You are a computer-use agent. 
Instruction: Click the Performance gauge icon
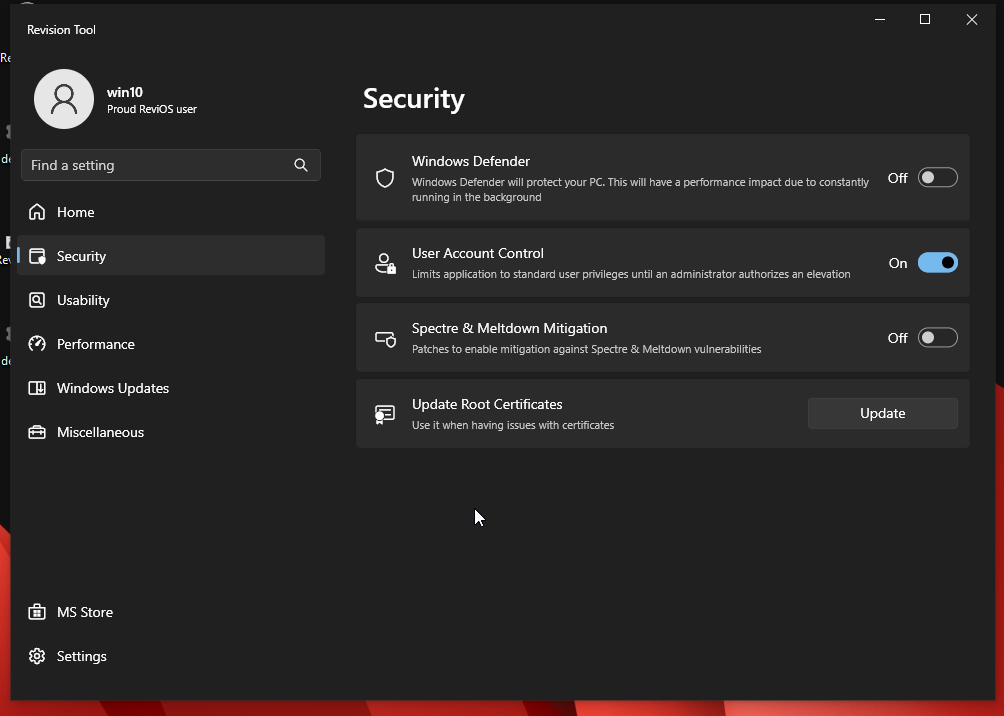(x=37, y=344)
